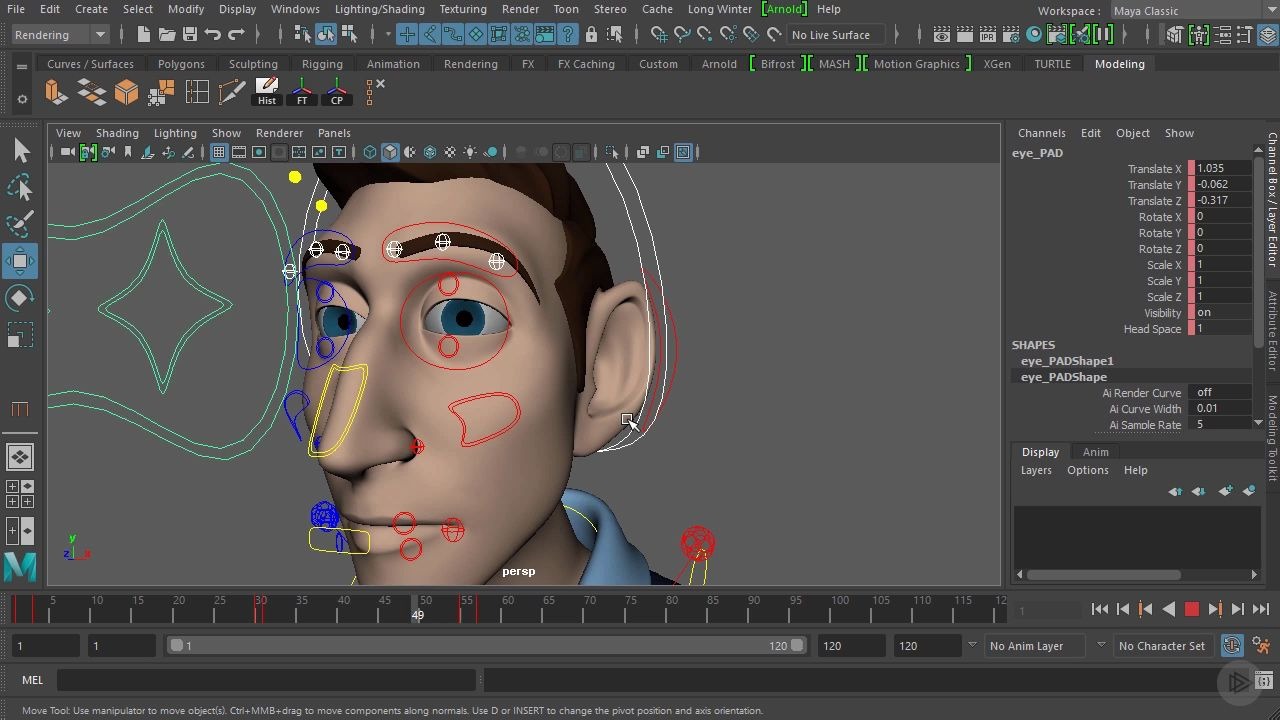Open the Lighting/Shading menu
The height and width of the screenshot is (720, 1280).
(x=379, y=9)
